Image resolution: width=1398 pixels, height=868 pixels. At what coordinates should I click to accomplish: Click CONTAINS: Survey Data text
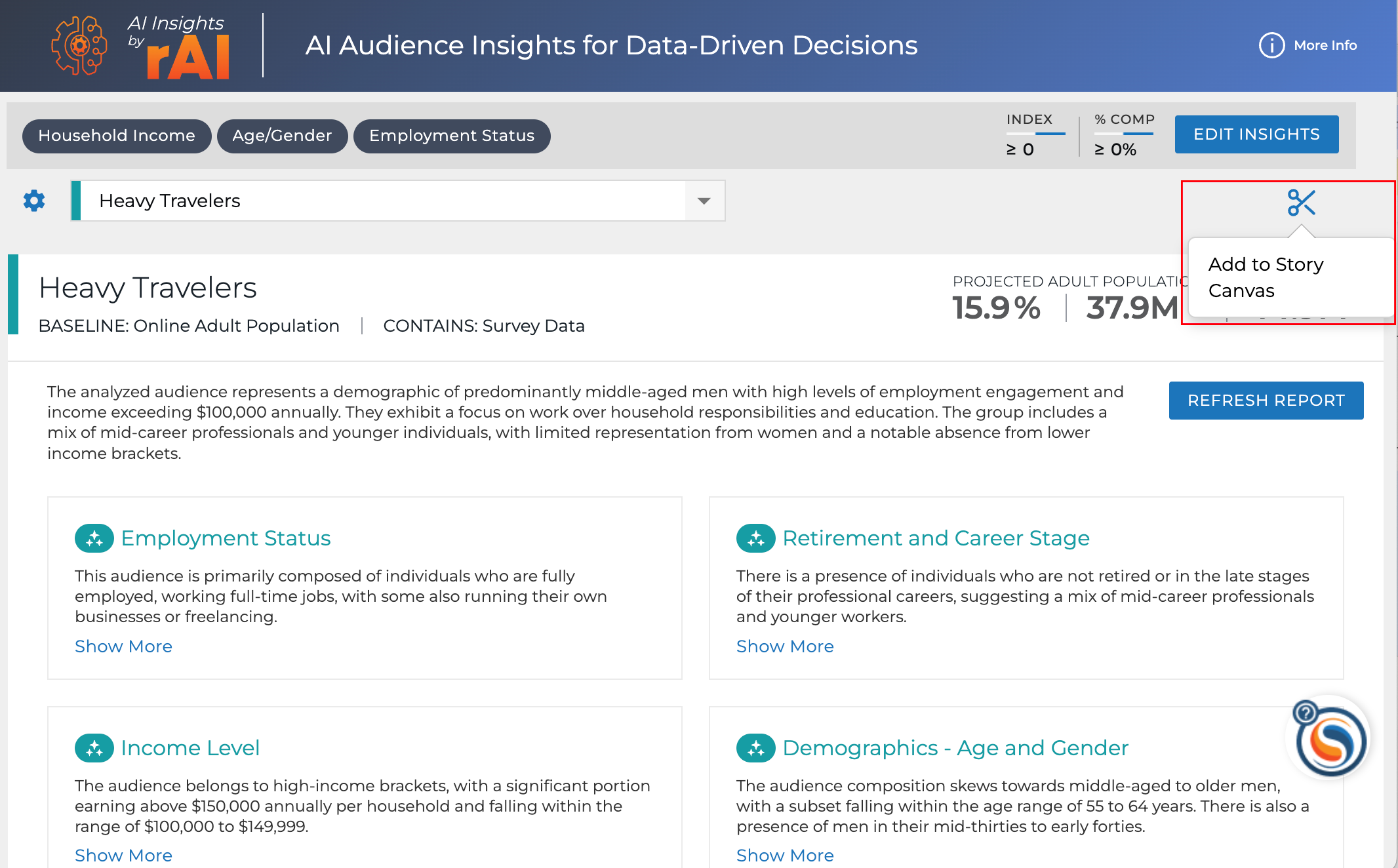484,326
